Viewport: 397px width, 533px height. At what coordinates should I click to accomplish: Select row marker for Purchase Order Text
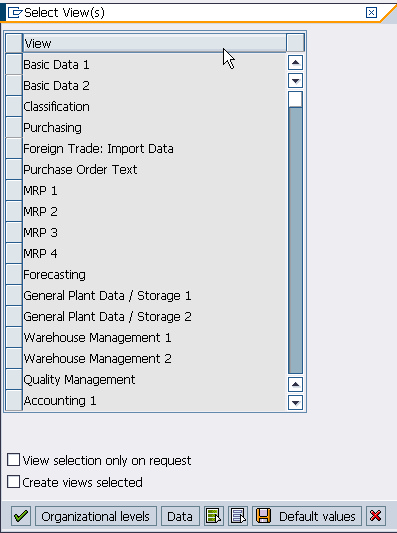[x=14, y=169]
